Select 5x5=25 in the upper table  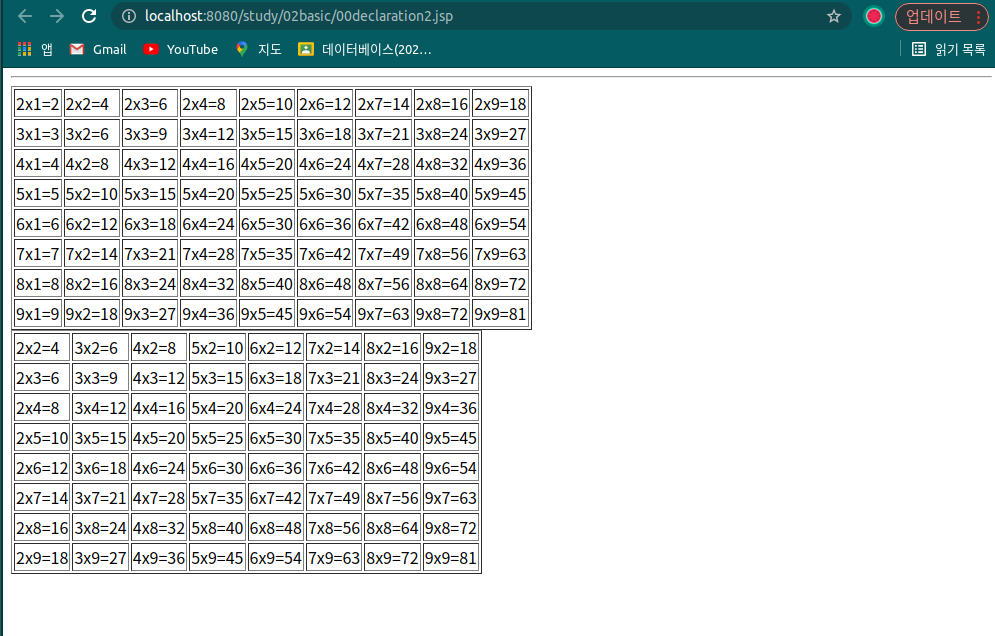[267, 194]
